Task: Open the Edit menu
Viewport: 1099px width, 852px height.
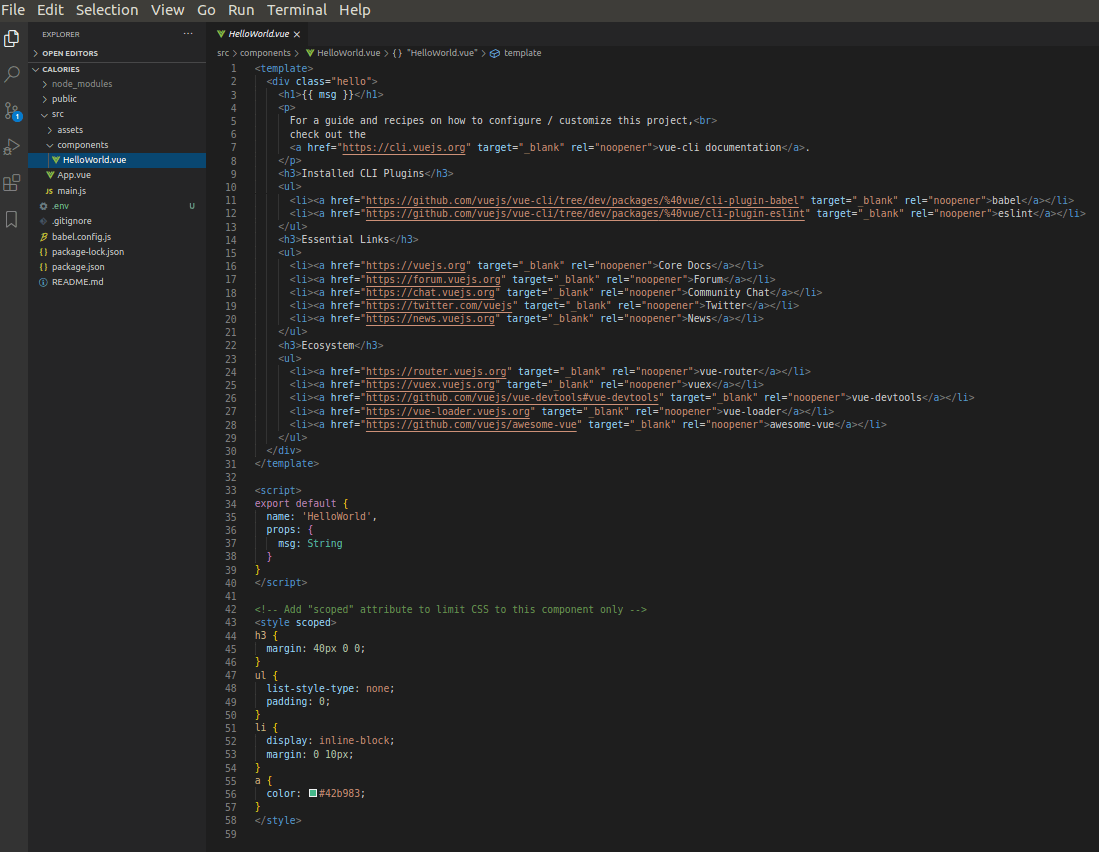Action: pyautogui.click(x=50, y=10)
